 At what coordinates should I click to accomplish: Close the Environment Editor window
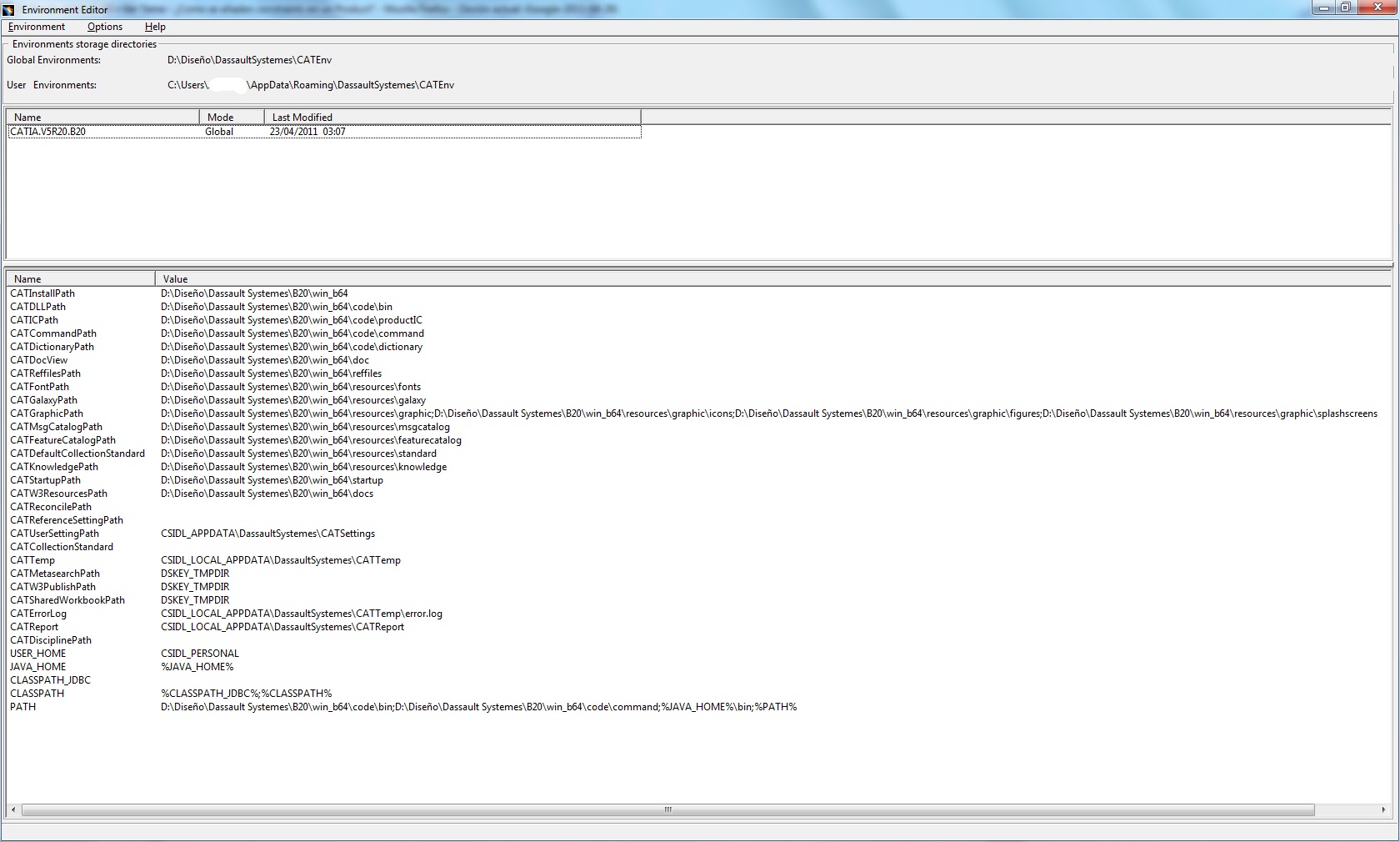point(1377,8)
